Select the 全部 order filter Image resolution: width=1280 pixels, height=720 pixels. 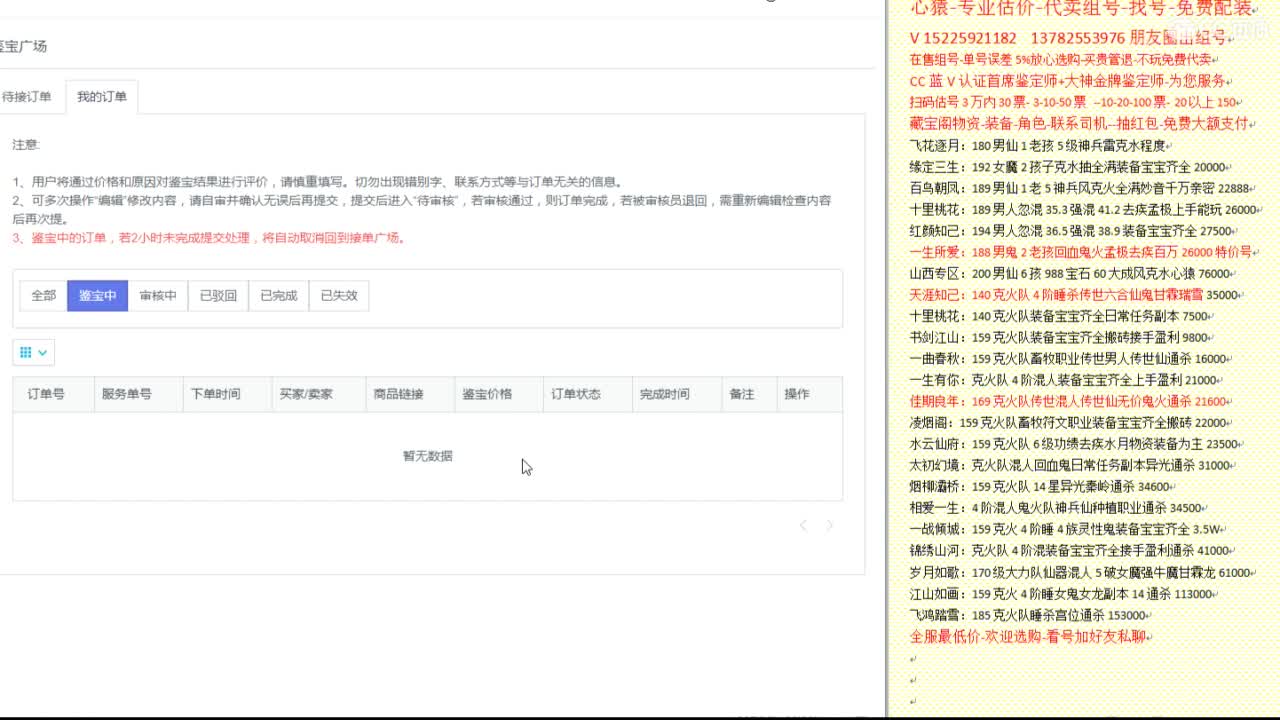tap(42, 295)
